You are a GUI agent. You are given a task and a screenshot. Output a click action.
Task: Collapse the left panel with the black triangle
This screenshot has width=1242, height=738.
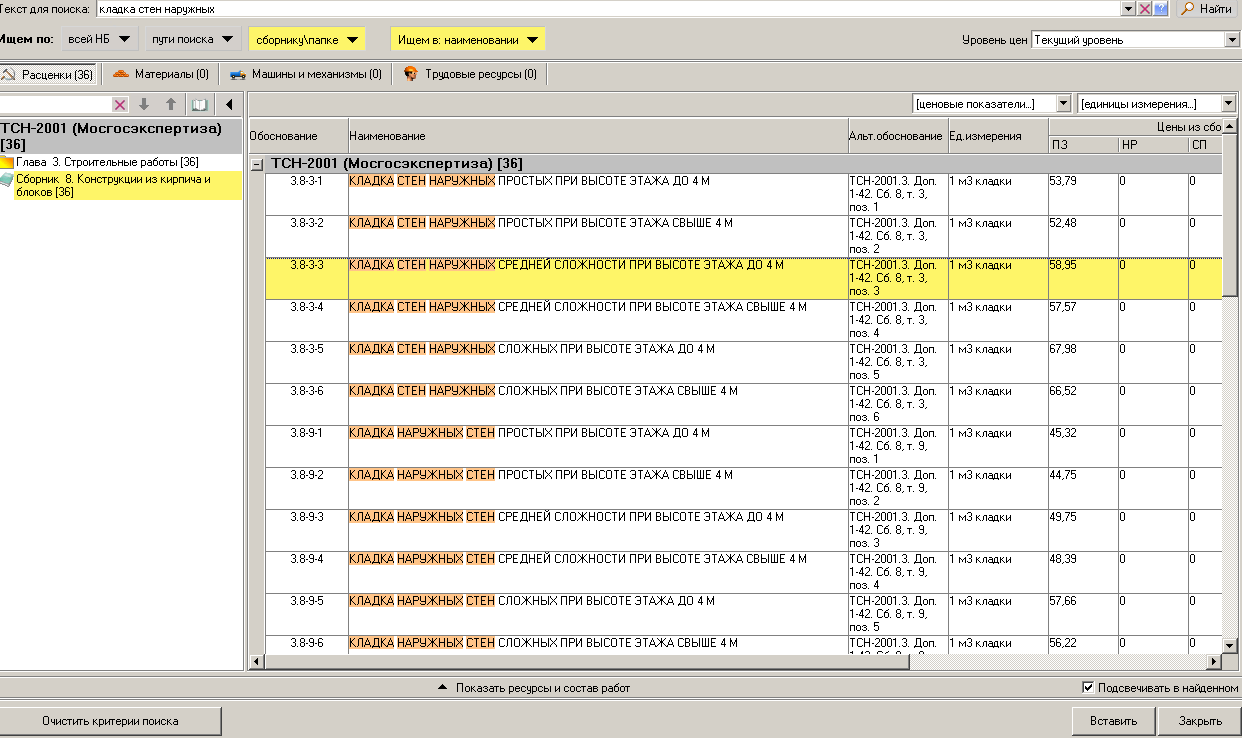click(x=229, y=104)
